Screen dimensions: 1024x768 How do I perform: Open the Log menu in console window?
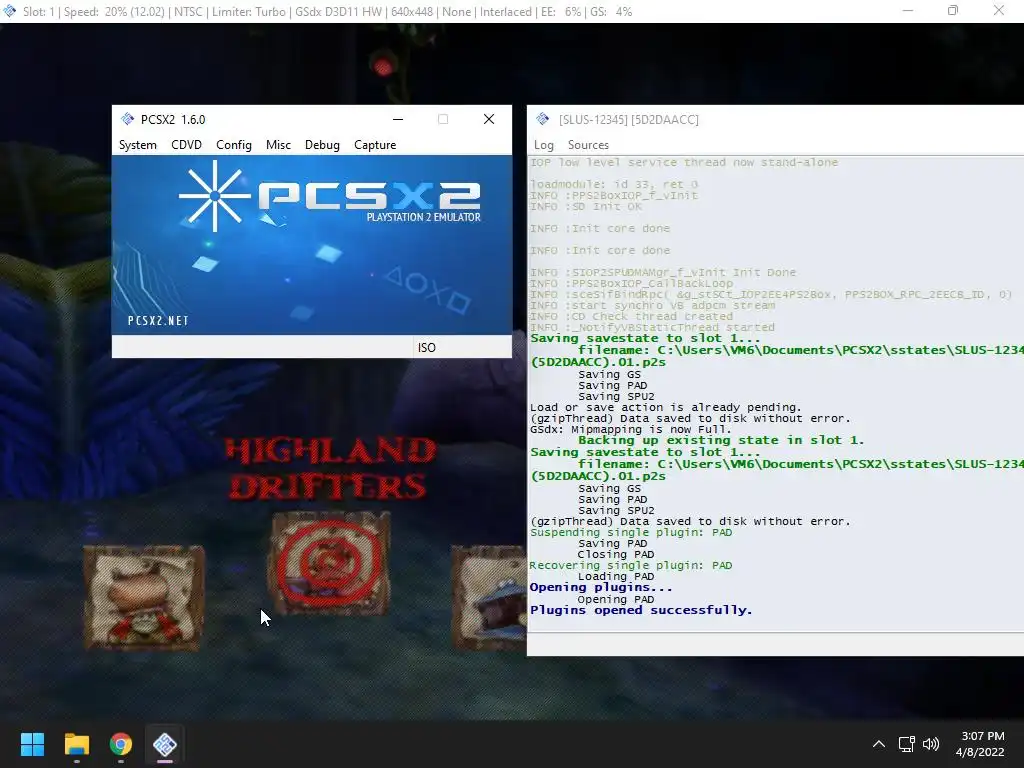(x=543, y=145)
